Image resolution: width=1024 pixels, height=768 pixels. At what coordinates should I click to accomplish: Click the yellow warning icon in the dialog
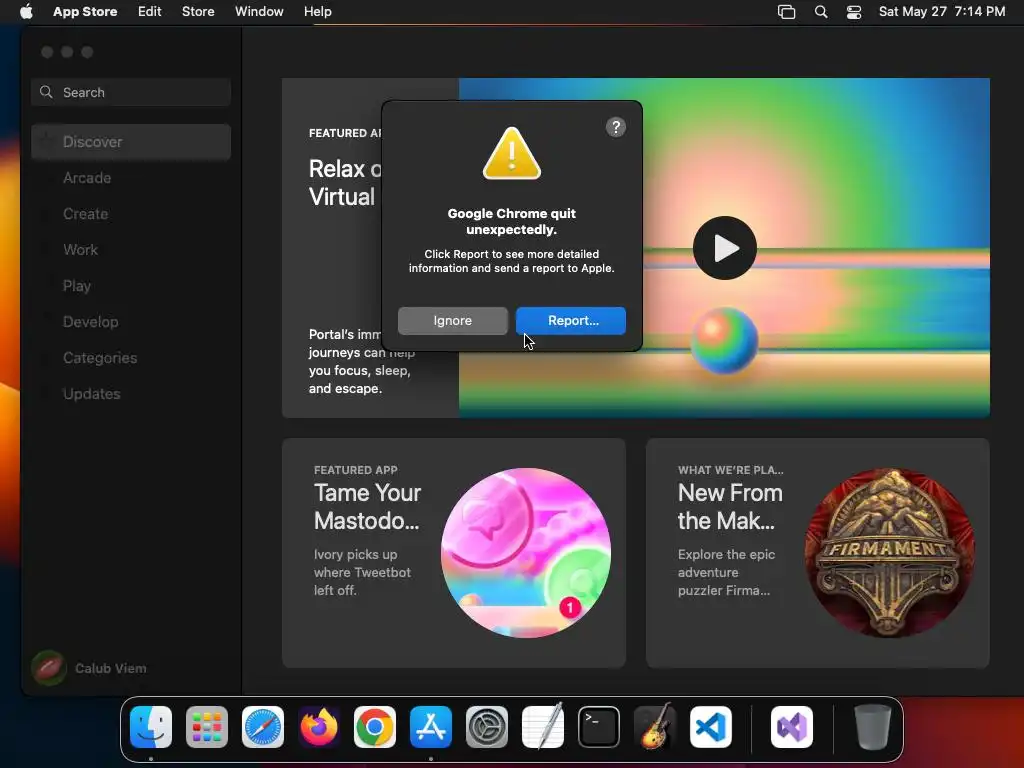[511, 153]
